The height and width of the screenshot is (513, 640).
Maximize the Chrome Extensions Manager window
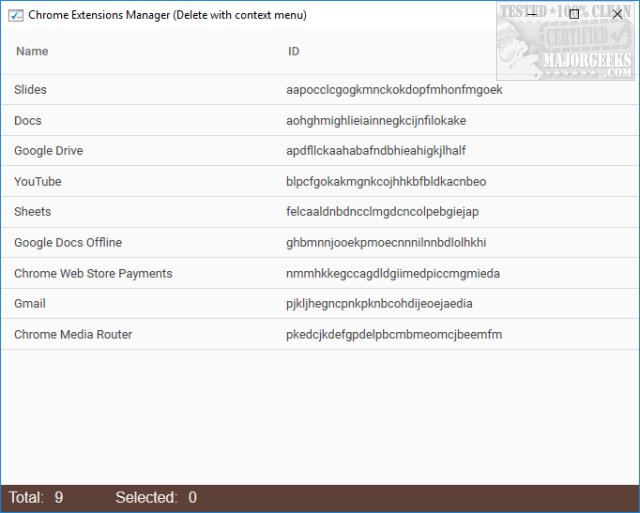[574, 14]
